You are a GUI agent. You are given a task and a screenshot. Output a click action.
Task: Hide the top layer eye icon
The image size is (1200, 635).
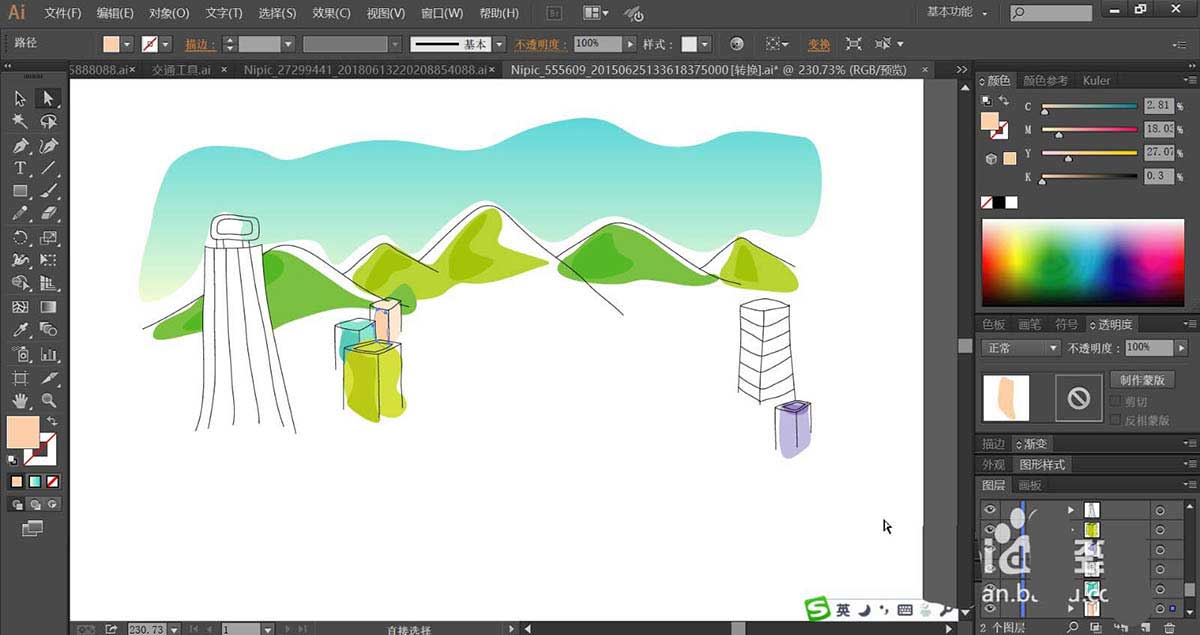click(x=990, y=509)
